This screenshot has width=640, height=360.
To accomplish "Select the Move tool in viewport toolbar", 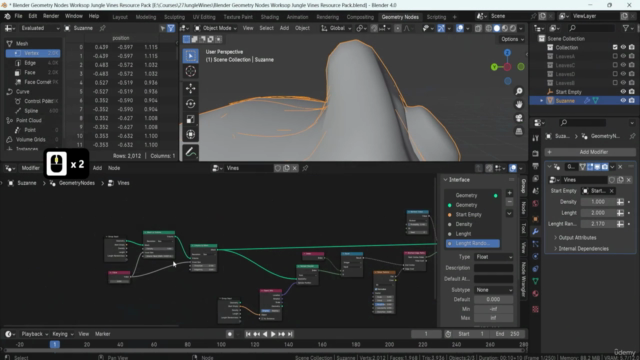I will pos(191,88).
